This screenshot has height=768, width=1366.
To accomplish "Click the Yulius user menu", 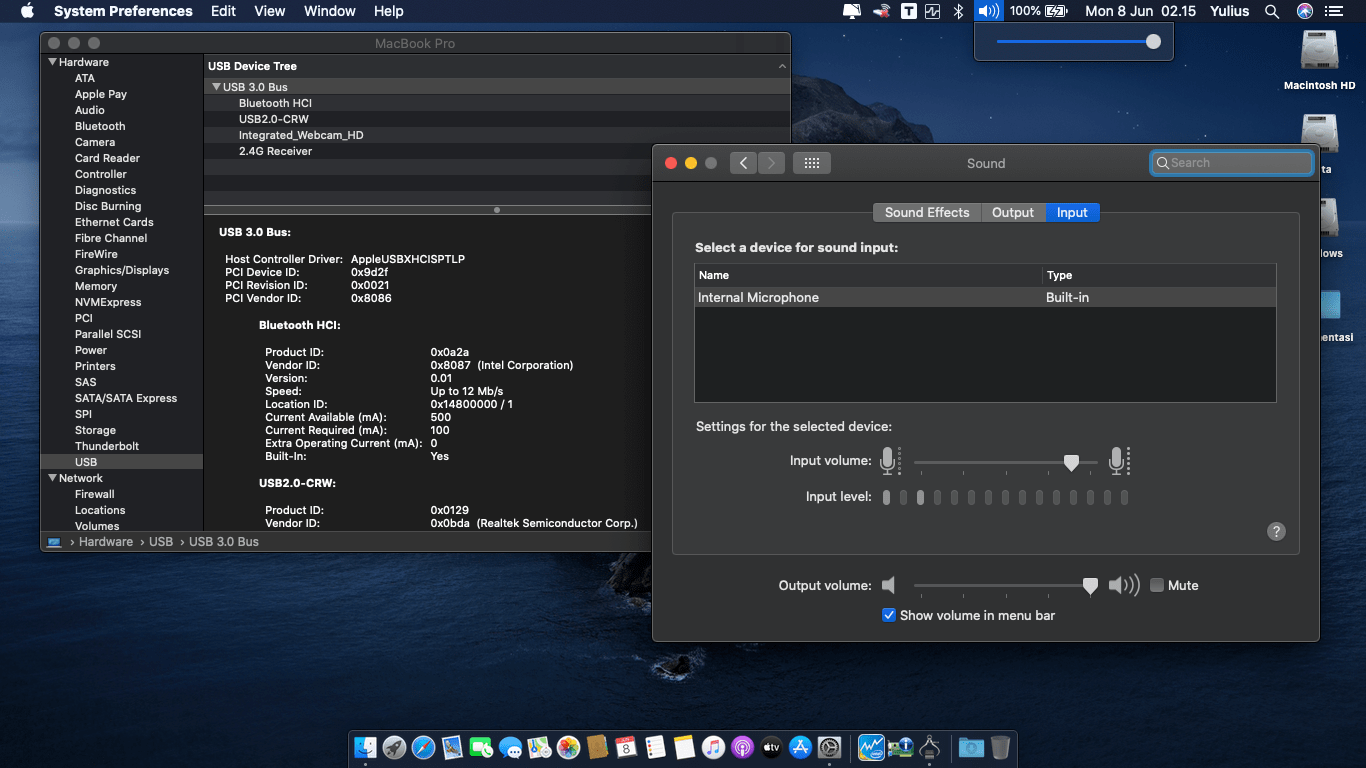I will 1230,11.
